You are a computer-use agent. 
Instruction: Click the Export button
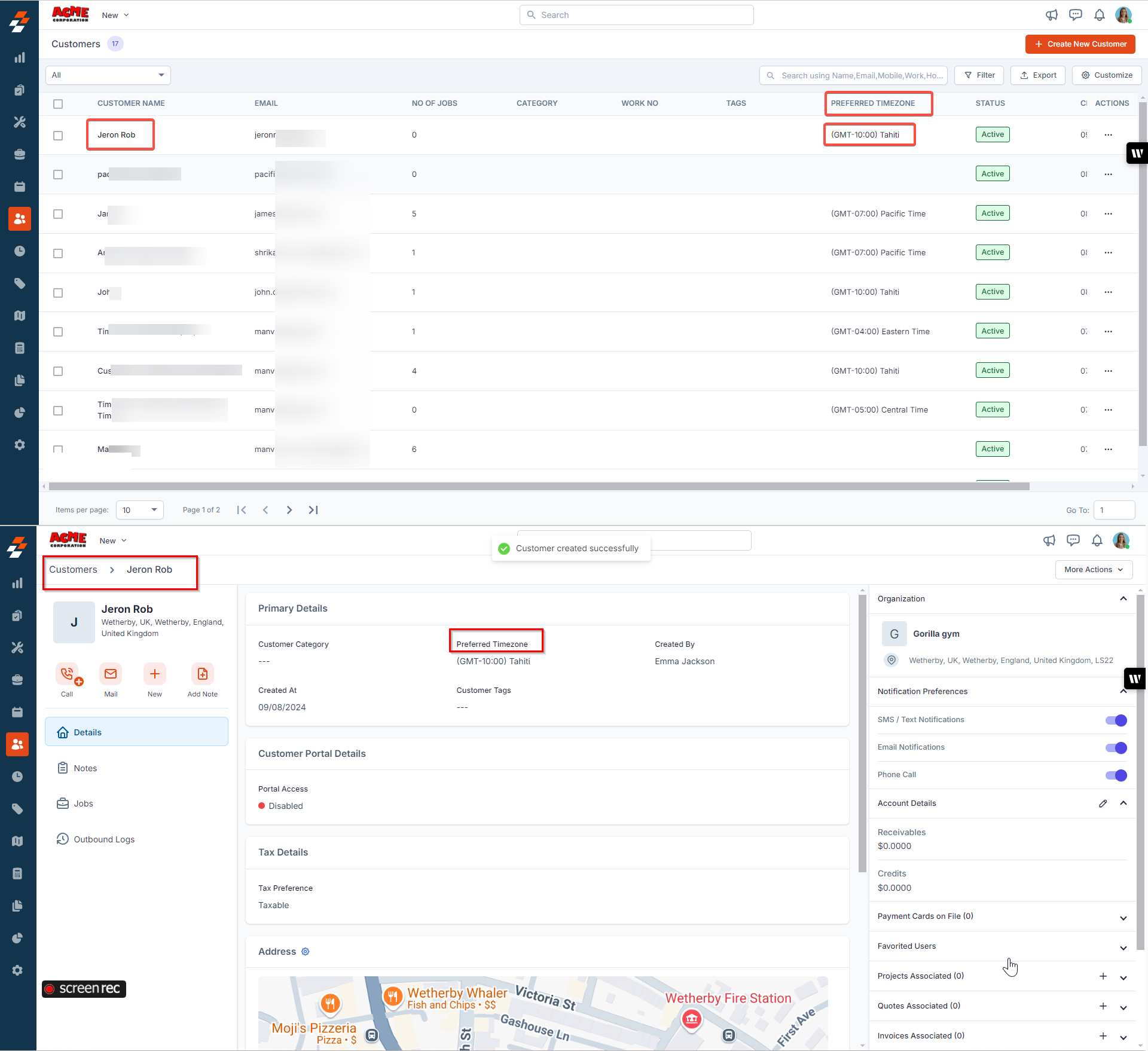pyautogui.click(x=1038, y=75)
